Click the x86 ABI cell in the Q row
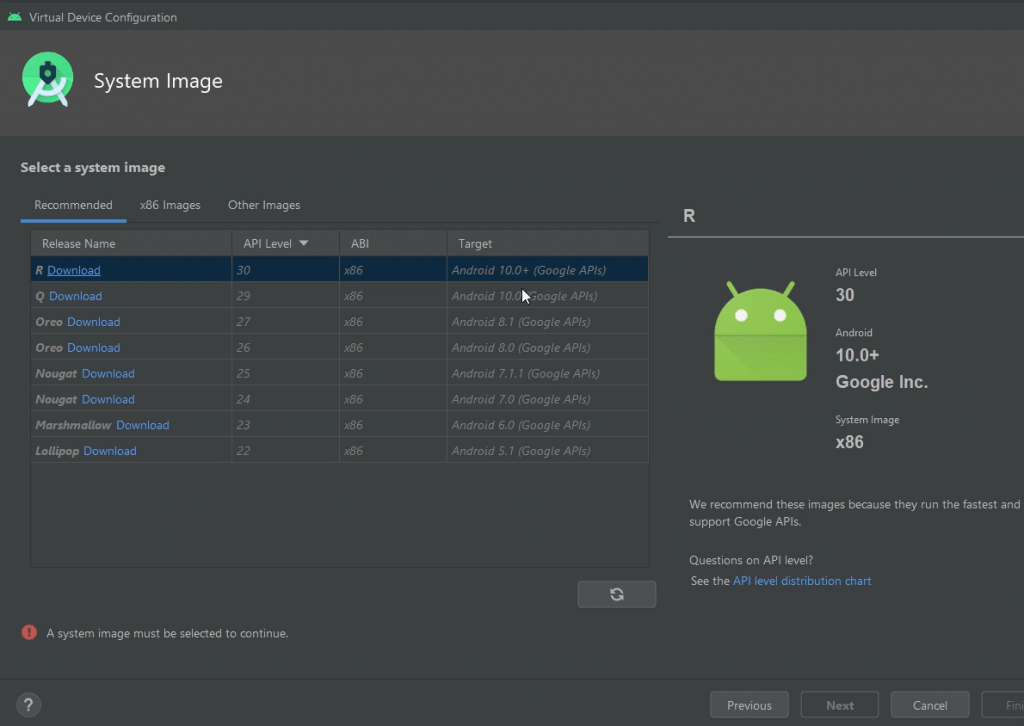This screenshot has width=1024, height=726. coord(393,296)
